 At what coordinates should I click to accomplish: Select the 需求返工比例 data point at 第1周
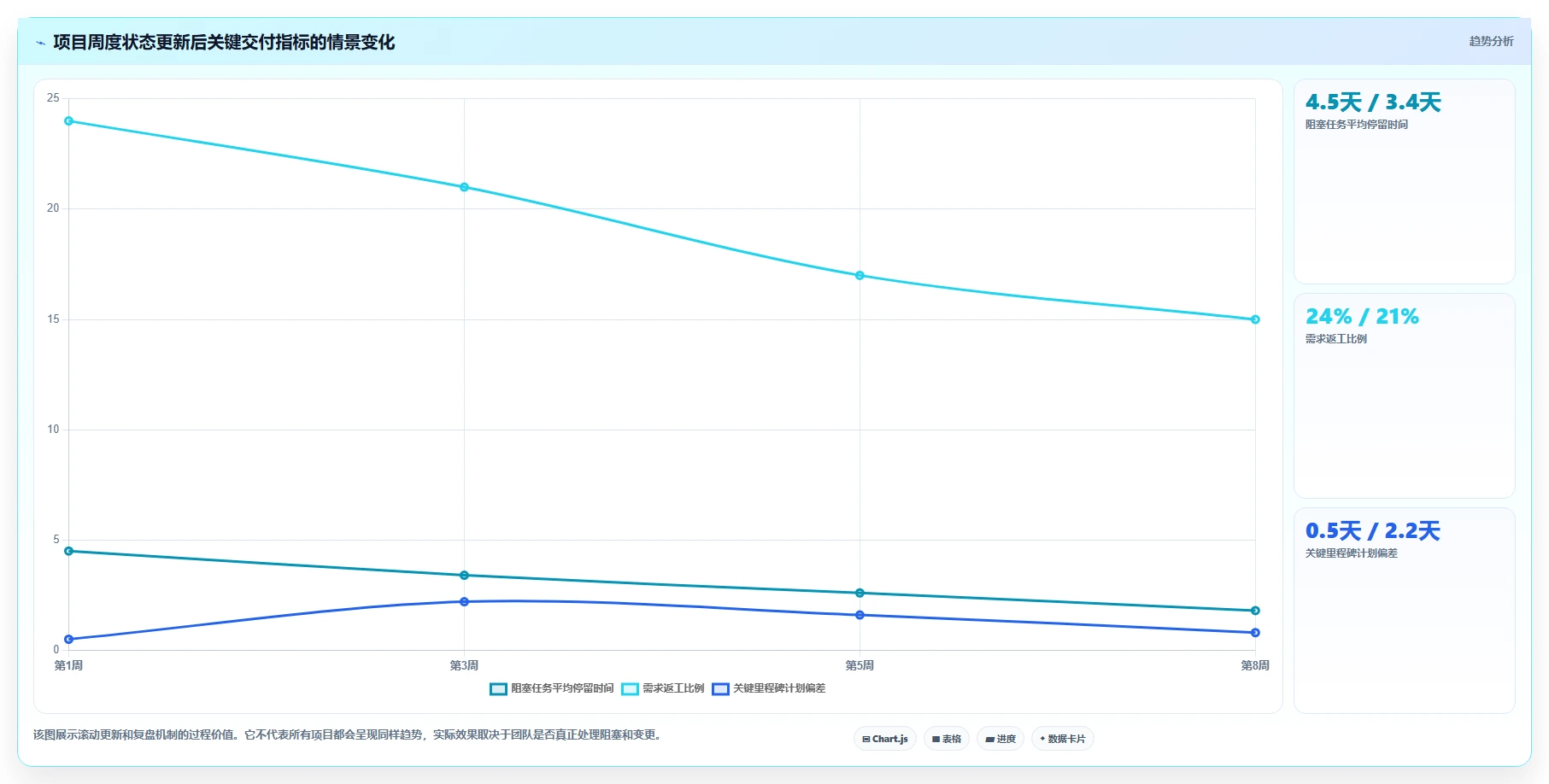tap(69, 121)
